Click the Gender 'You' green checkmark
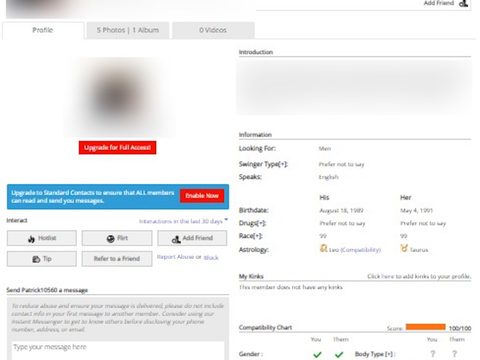The height and width of the screenshot is (360, 480). point(317,355)
